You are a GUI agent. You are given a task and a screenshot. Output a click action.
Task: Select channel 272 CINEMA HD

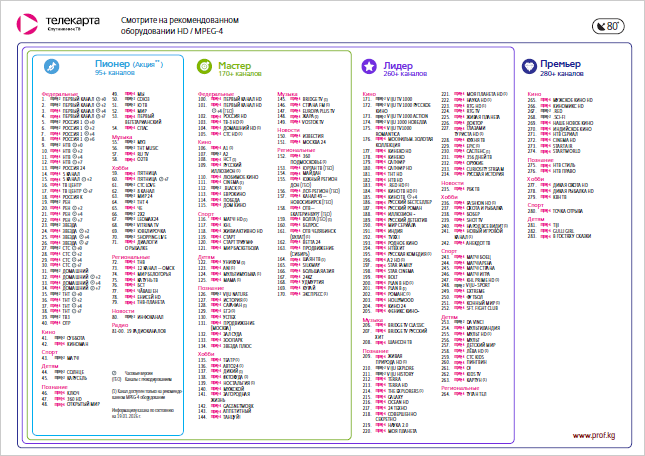tap(552, 140)
